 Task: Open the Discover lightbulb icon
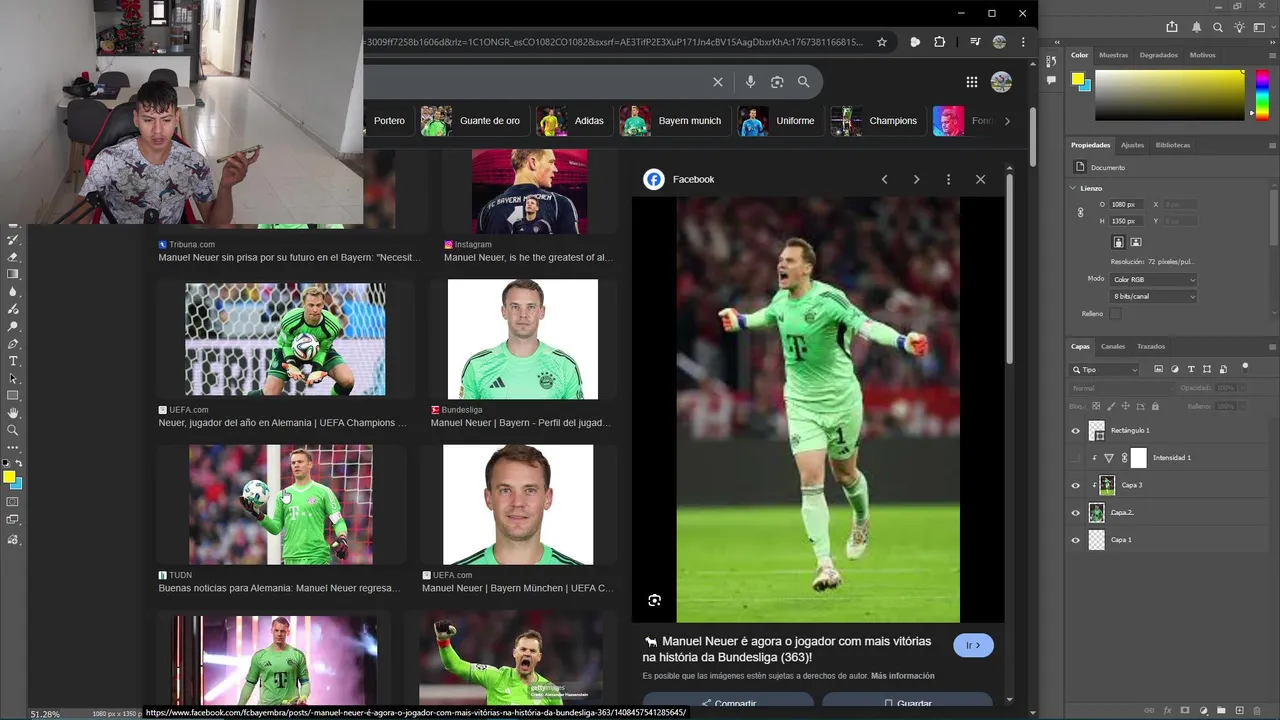pos(1240,27)
